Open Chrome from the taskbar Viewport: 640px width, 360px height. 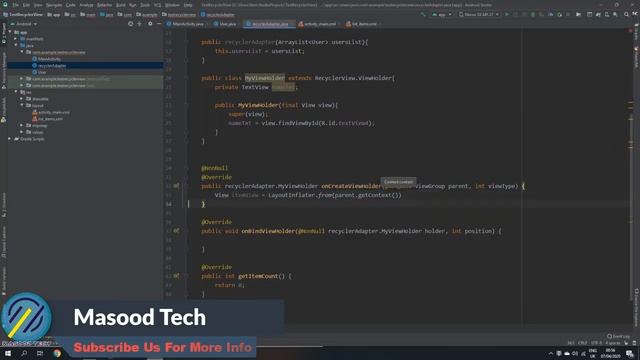57,353
